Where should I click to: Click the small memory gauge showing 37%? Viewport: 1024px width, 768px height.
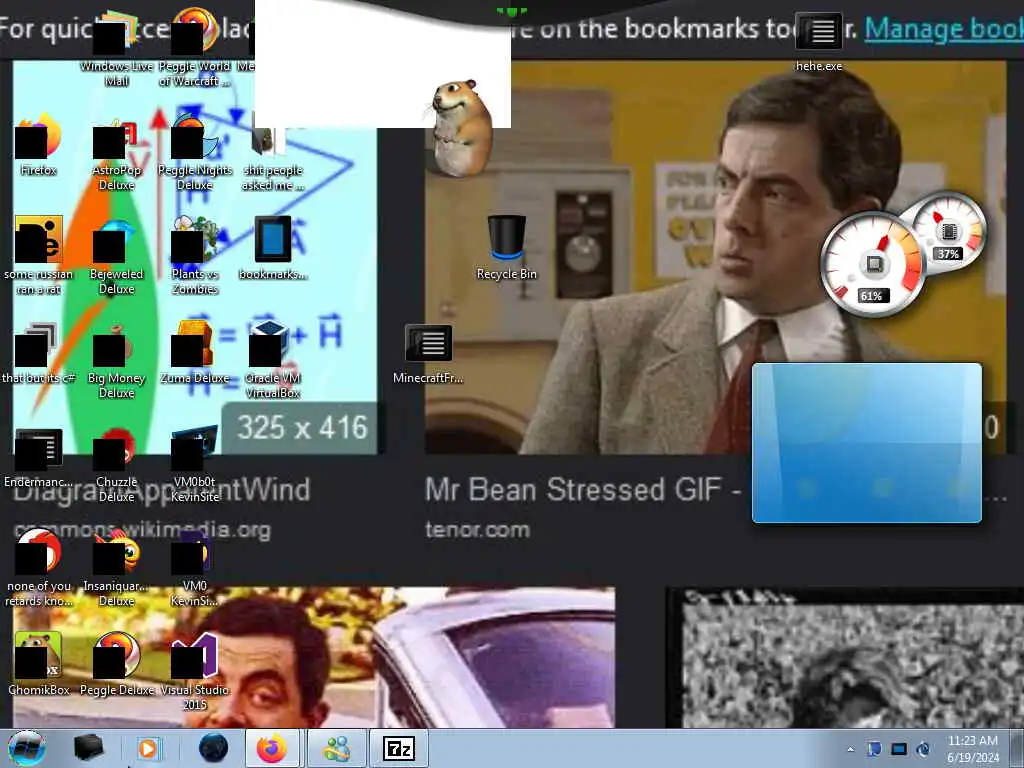pyautogui.click(x=951, y=230)
